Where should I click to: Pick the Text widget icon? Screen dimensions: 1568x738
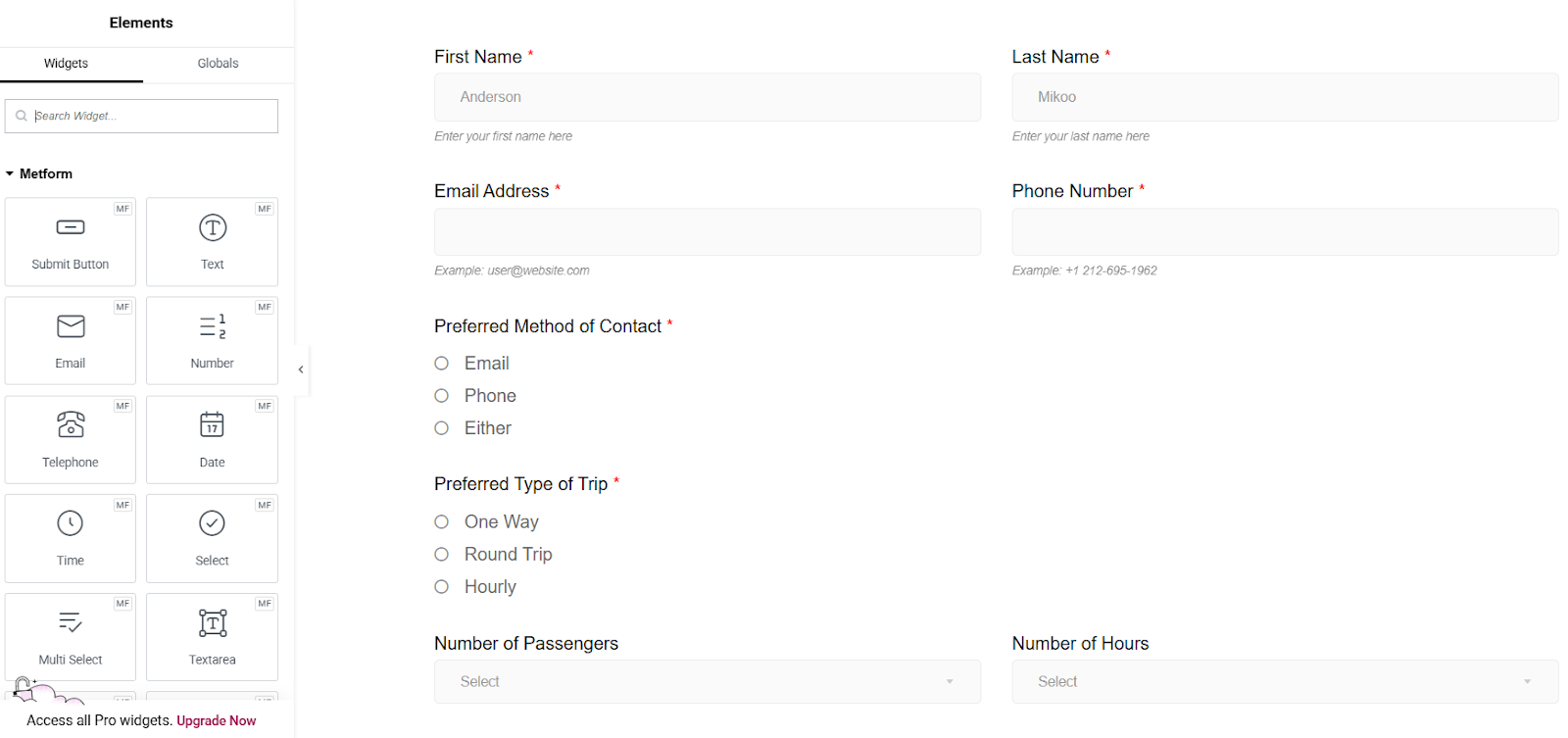tap(213, 227)
